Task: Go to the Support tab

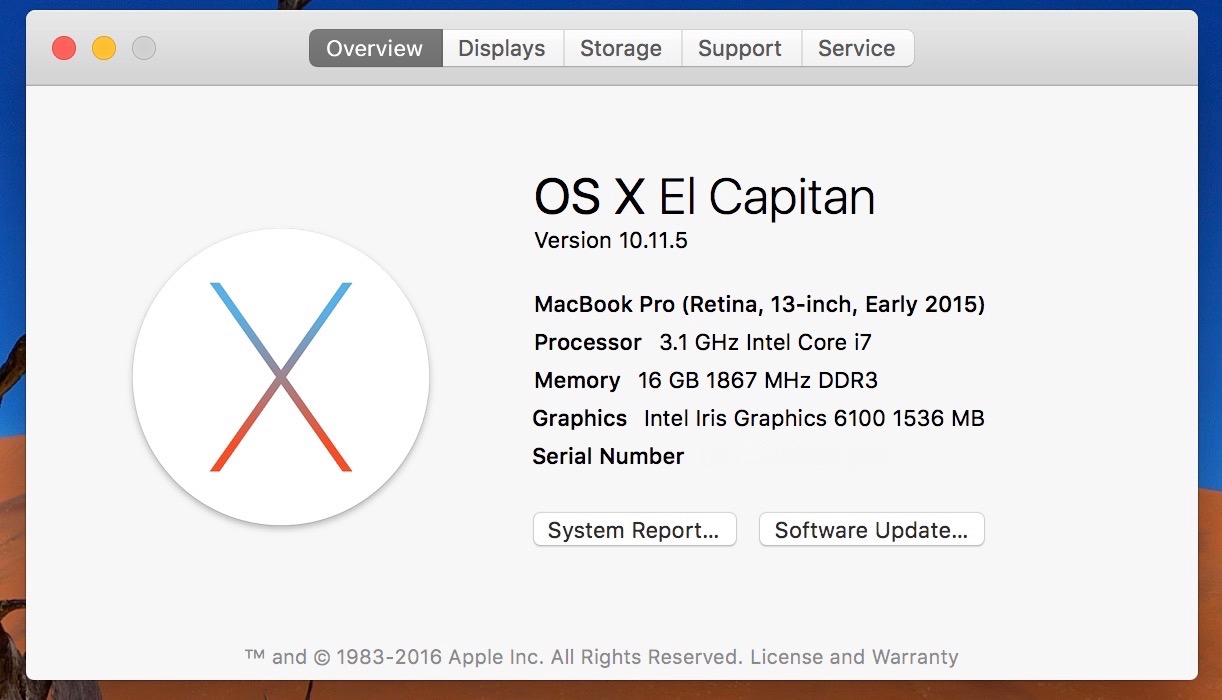Action: pos(740,48)
